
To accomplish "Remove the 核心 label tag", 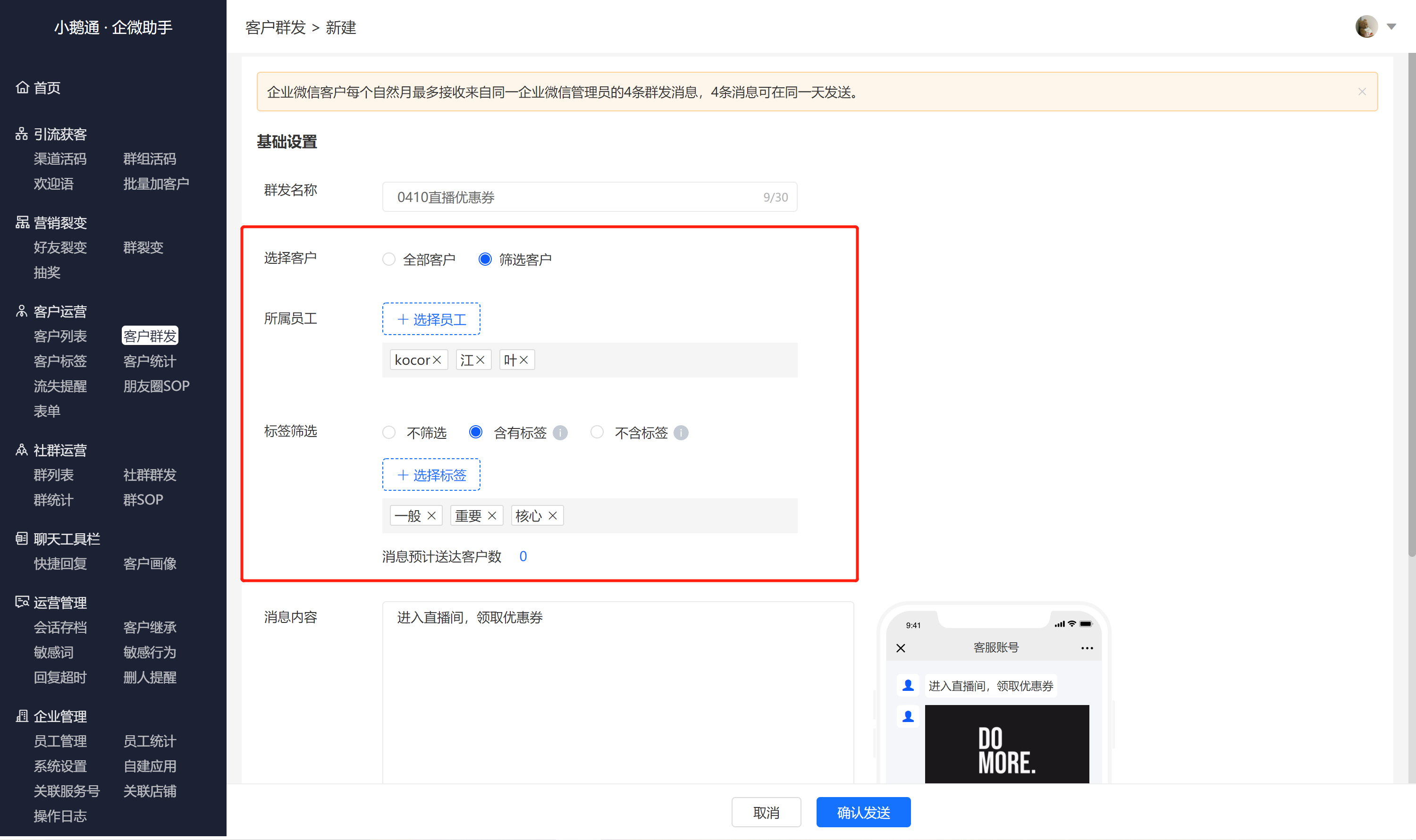I will click(x=553, y=516).
